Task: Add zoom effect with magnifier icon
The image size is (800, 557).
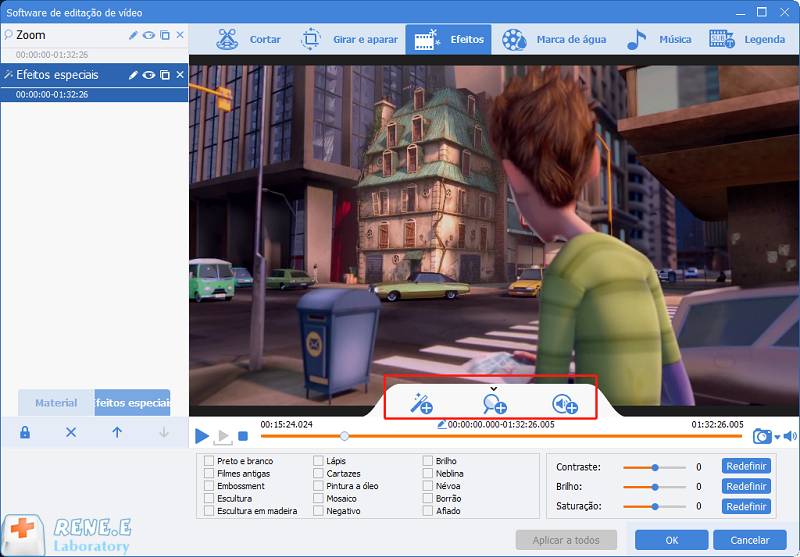Action: (x=494, y=404)
